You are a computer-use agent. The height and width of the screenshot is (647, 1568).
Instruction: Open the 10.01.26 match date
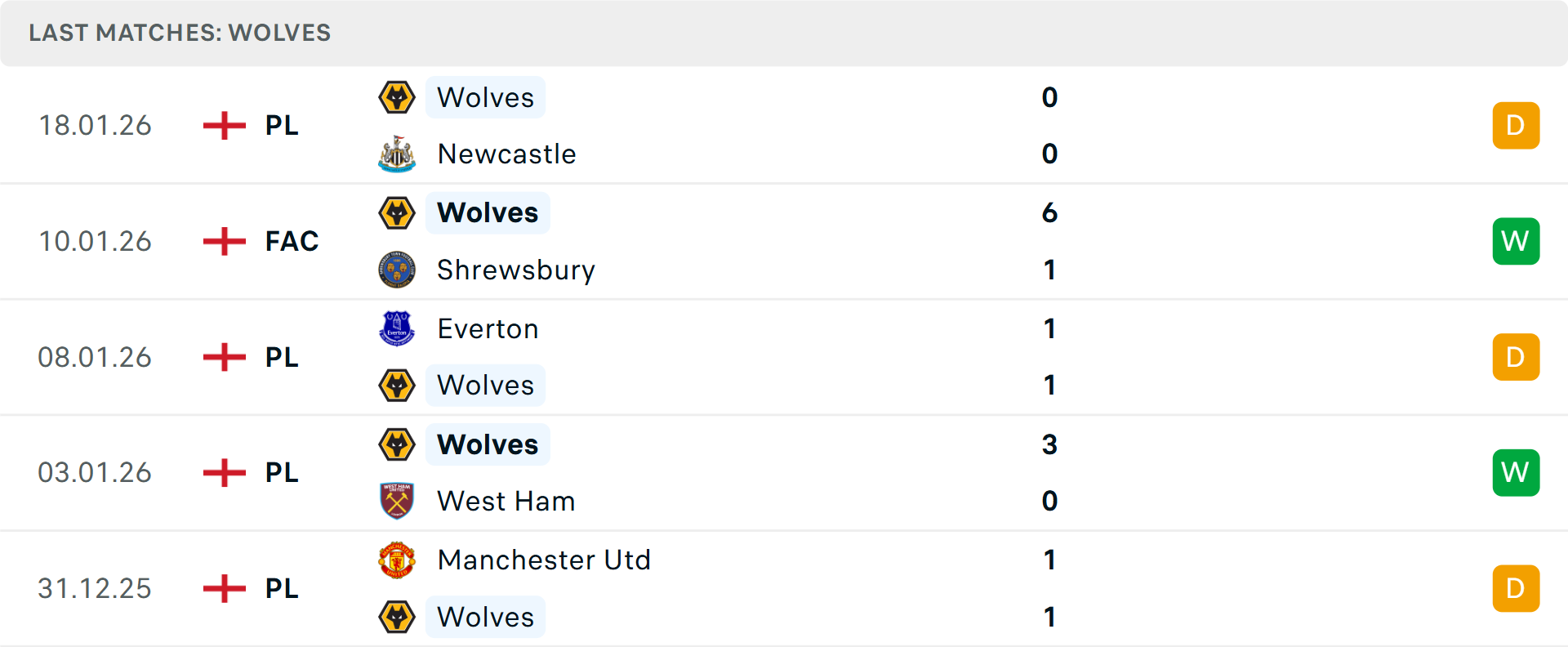[x=95, y=241]
